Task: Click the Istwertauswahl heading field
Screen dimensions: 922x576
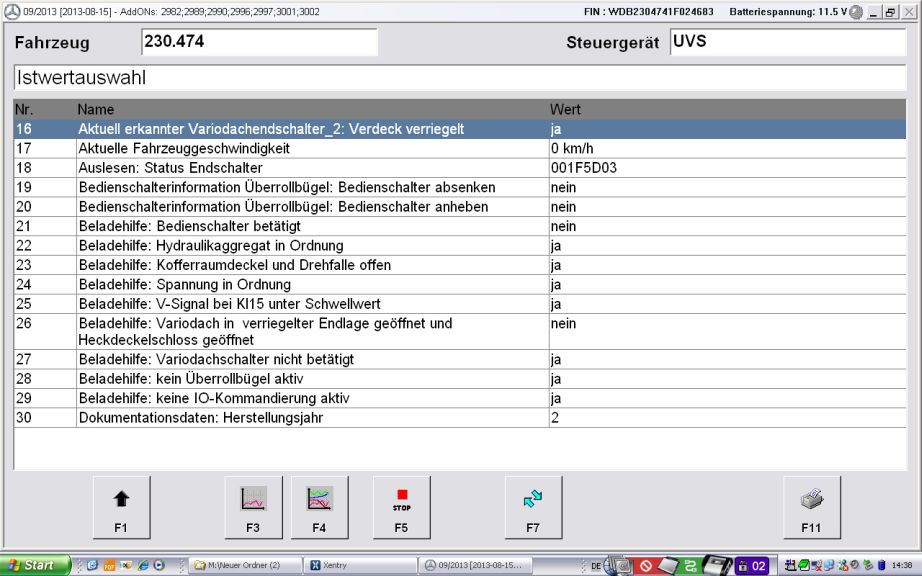Action: point(460,78)
